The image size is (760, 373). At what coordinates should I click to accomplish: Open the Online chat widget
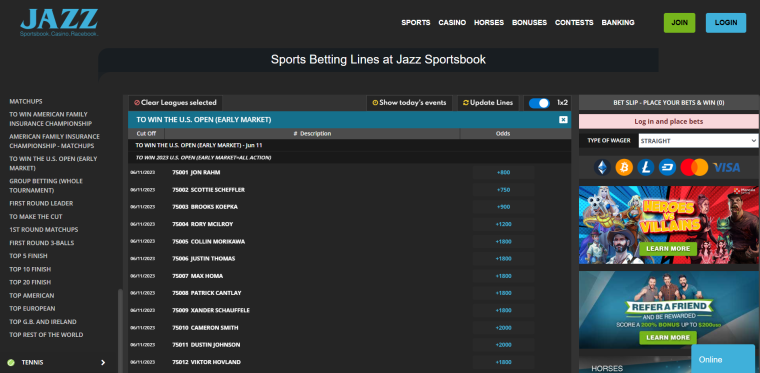pos(723,359)
